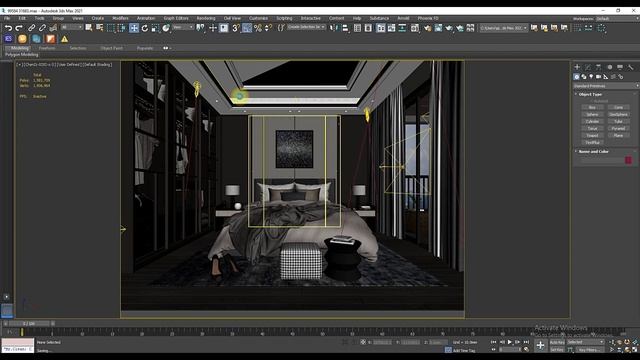Activate the Select and Rotate tool
640x360 pixels.
pyautogui.click(x=144, y=28)
